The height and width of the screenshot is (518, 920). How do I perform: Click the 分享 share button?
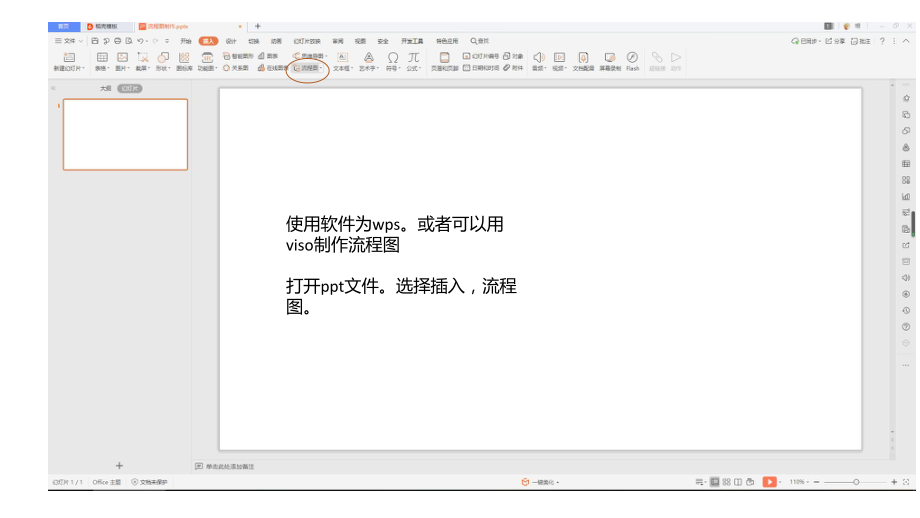coord(836,41)
